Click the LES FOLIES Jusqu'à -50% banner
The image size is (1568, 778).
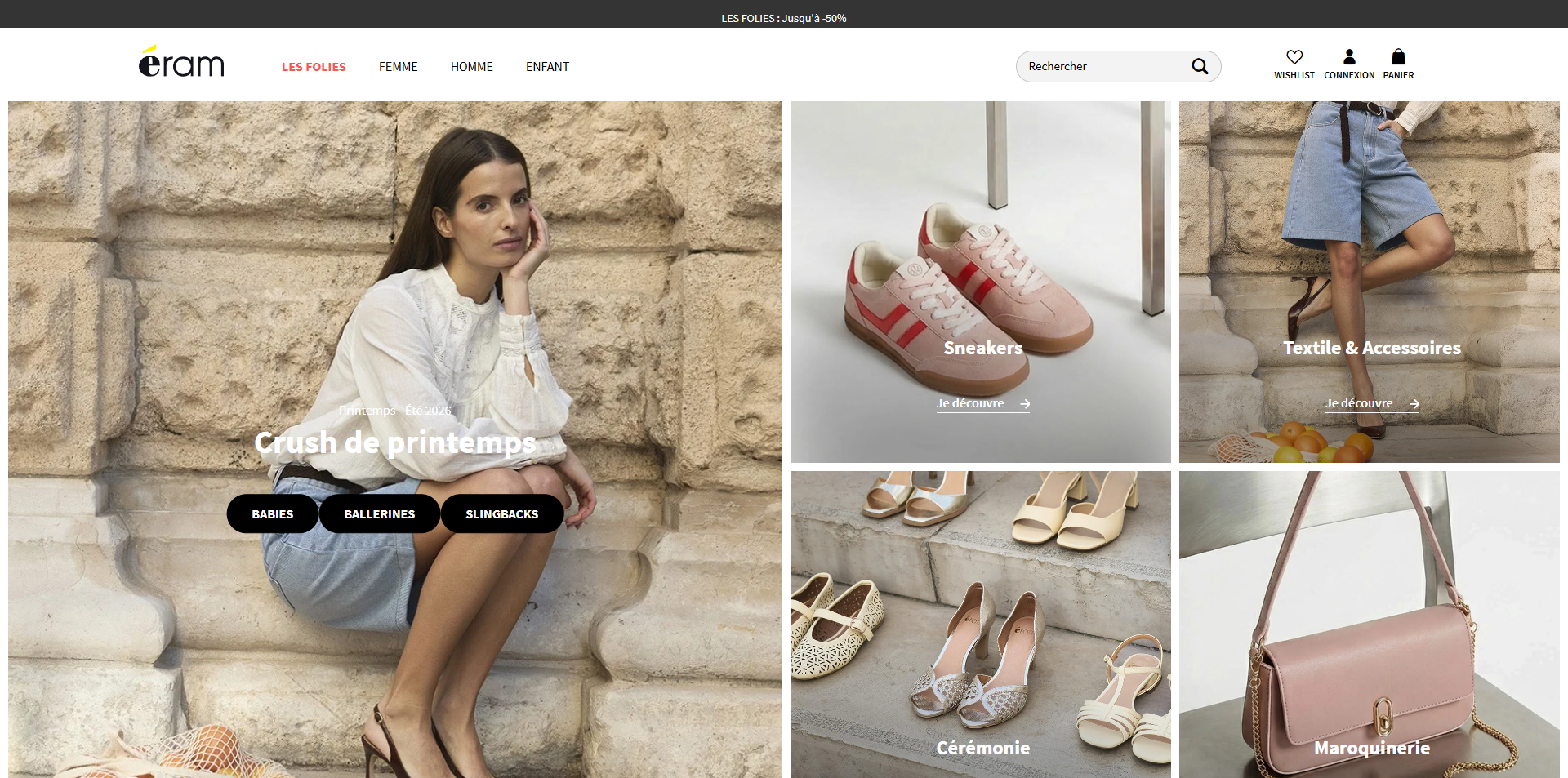click(784, 18)
